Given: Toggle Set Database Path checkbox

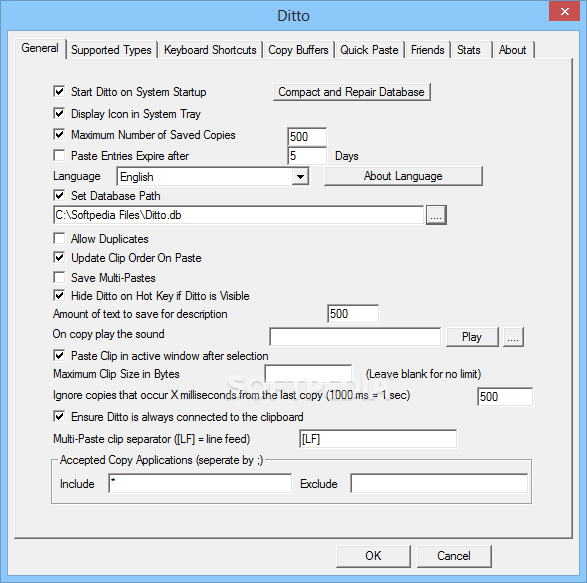Looking at the screenshot, I should (59, 195).
